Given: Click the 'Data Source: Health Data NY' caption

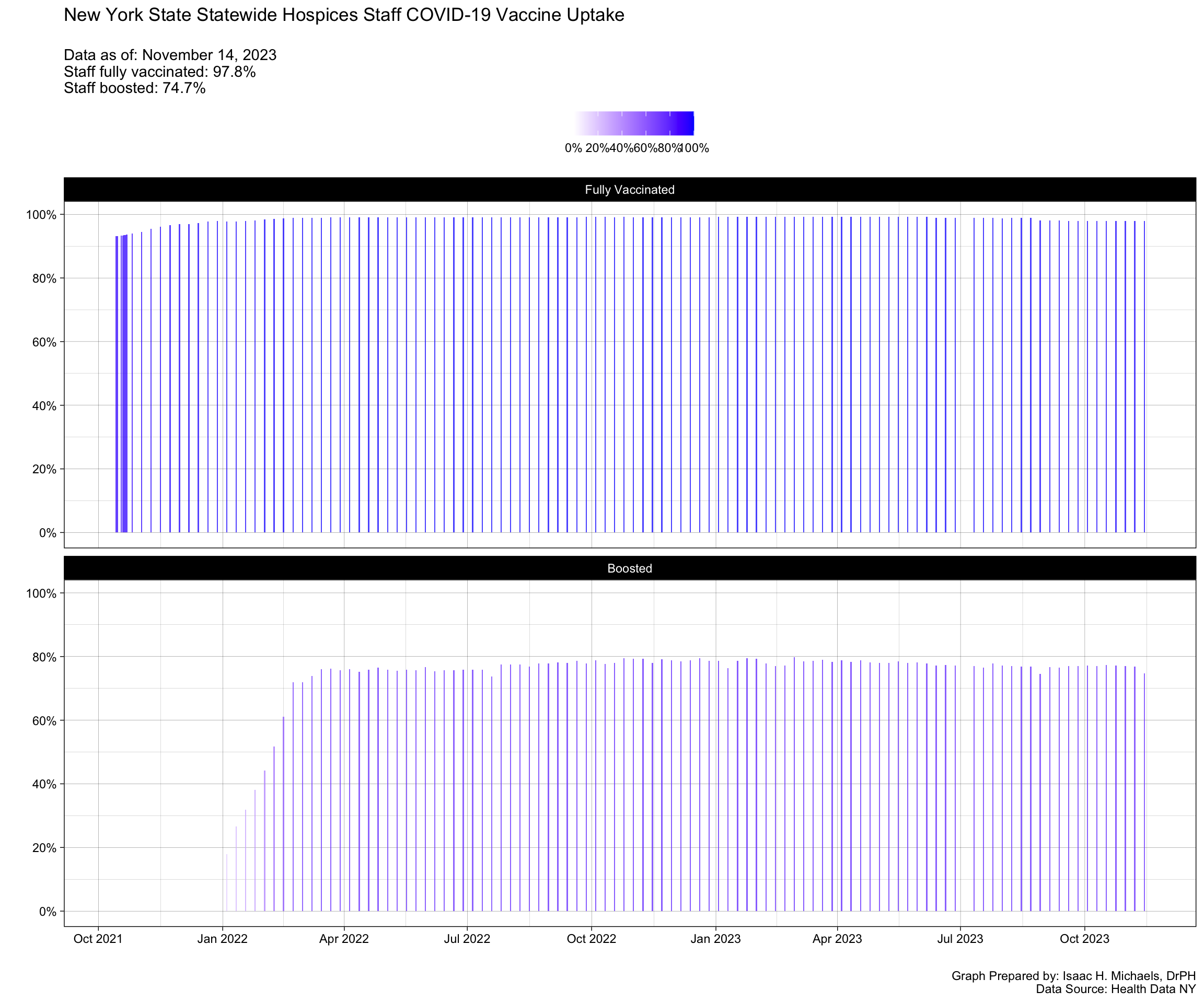Looking at the screenshot, I should [x=1115, y=989].
